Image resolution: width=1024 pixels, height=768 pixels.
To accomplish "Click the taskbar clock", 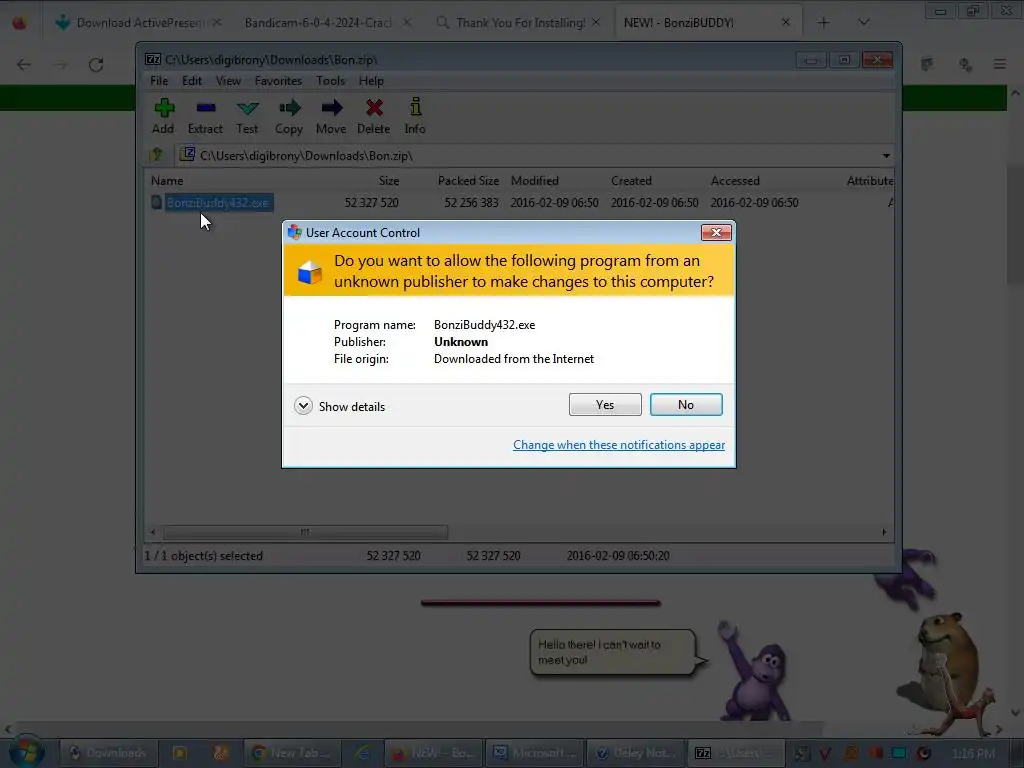I will (x=973, y=754).
